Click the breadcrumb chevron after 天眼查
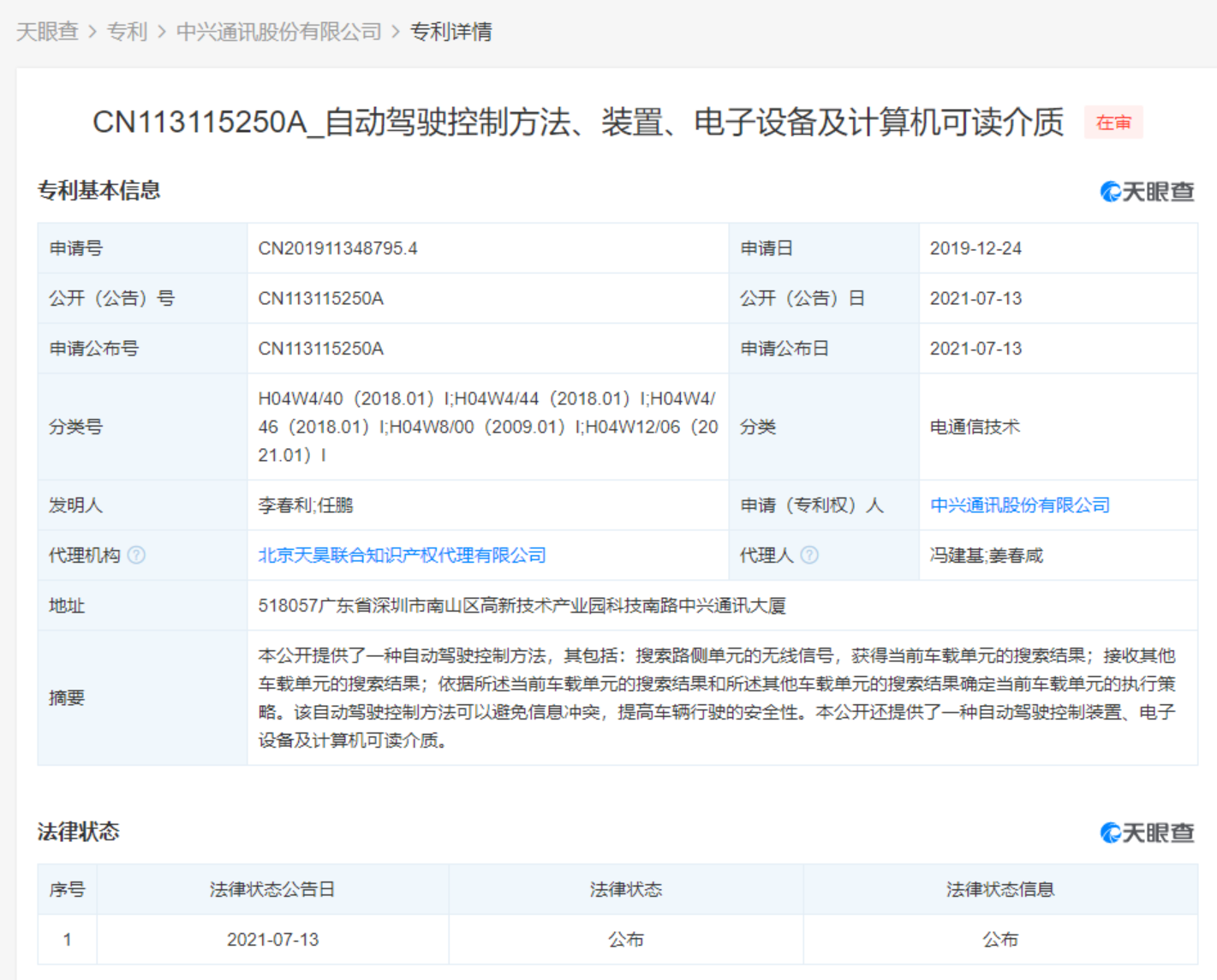The height and width of the screenshot is (980, 1217). pyautogui.click(x=92, y=31)
